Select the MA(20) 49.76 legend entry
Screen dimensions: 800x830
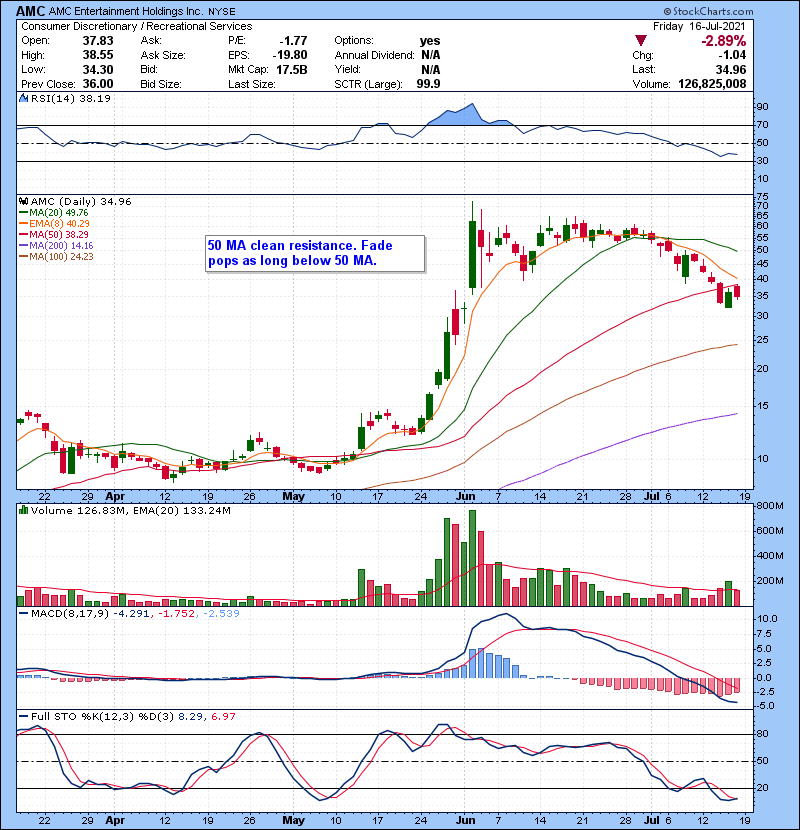pyautogui.click(x=54, y=212)
